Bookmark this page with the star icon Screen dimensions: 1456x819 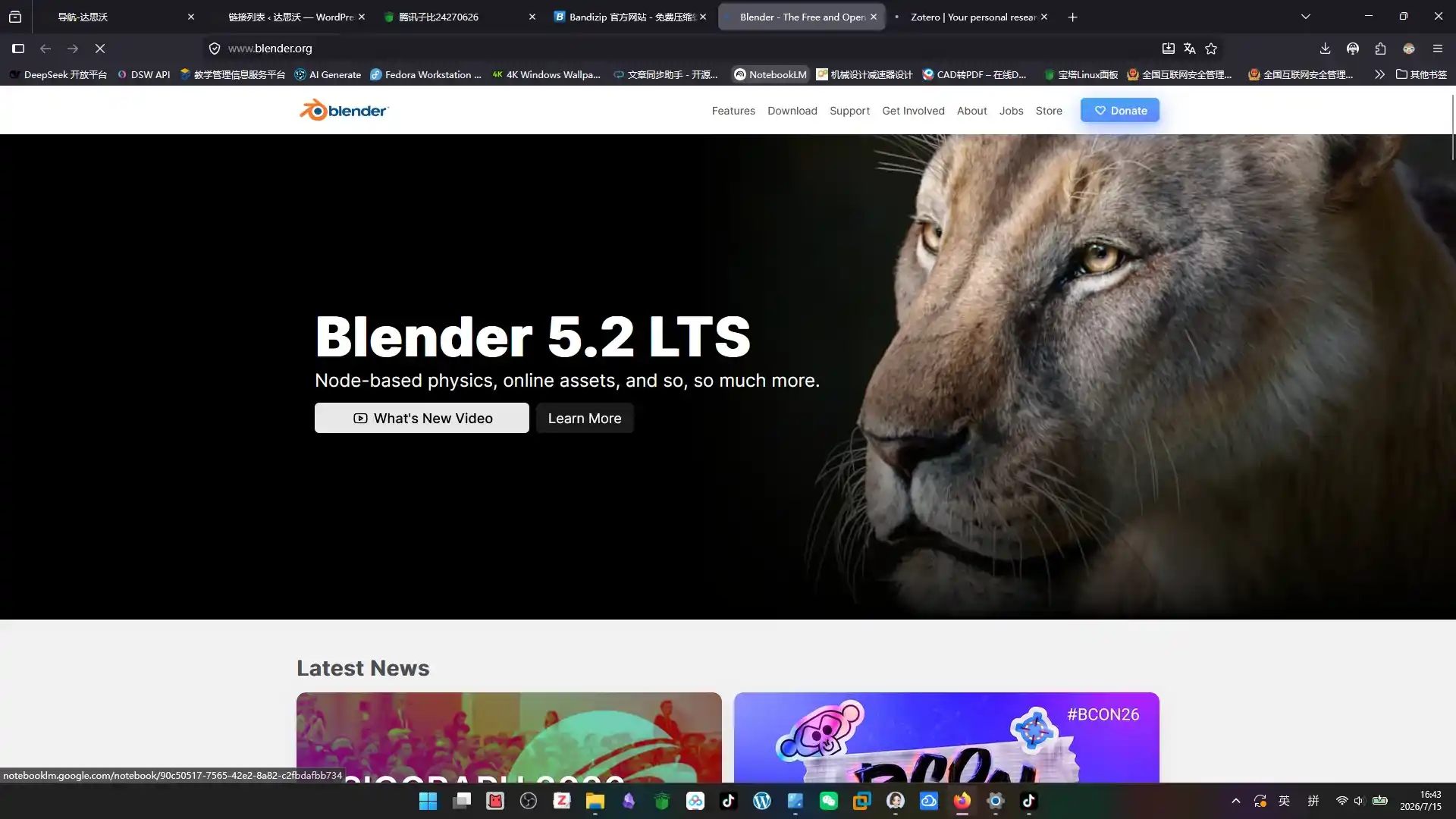(x=1211, y=49)
